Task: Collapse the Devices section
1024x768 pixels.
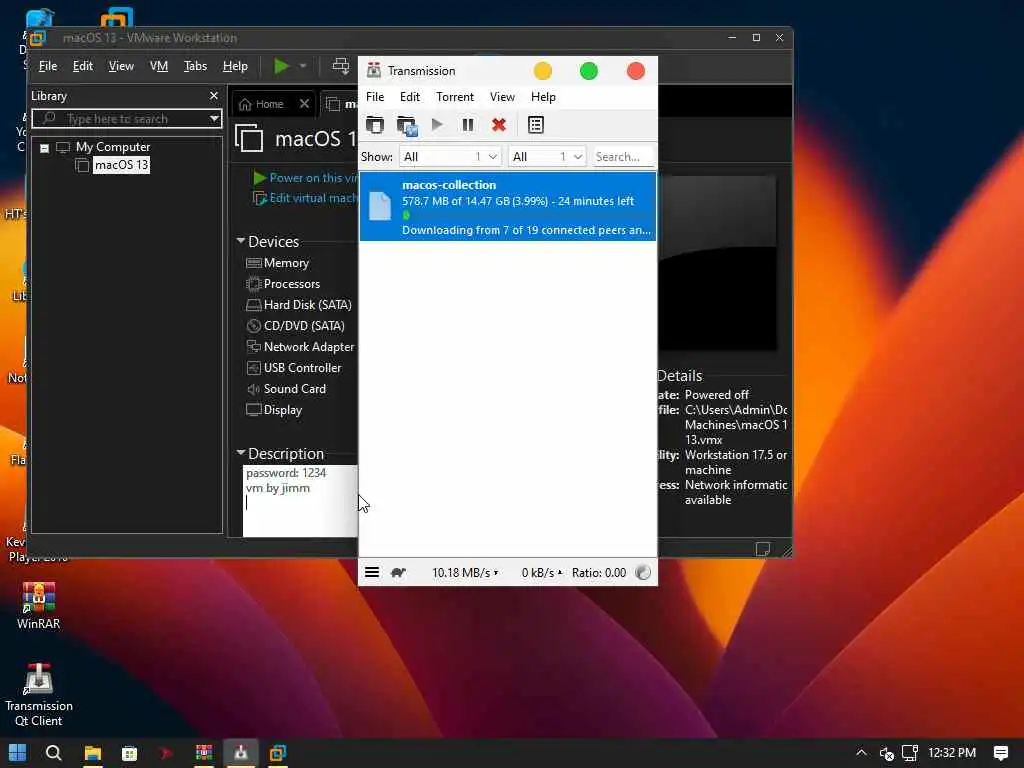Action: (x=240, y=241)
